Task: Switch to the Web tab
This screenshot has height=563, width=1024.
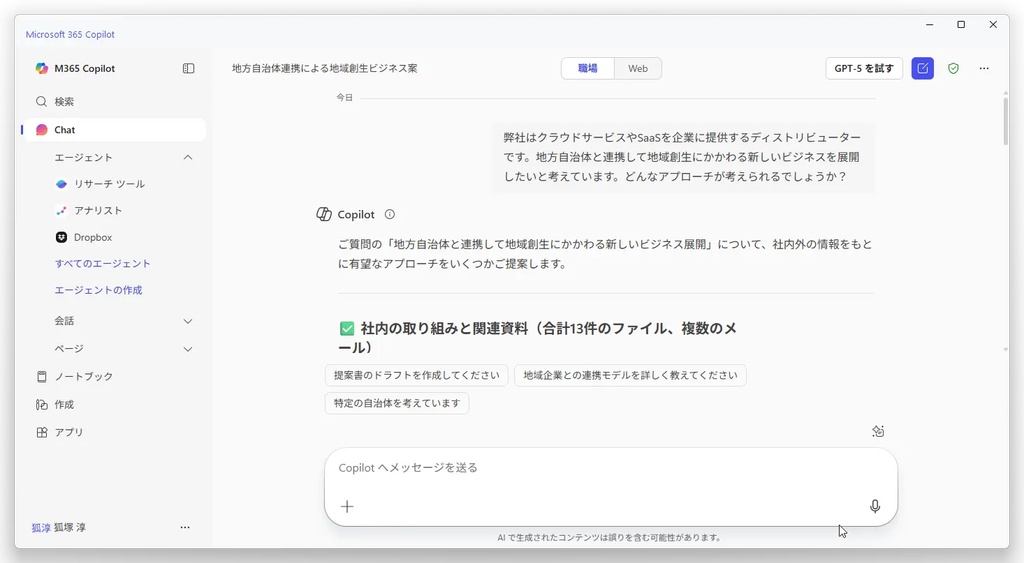Action: tap(638, 69)
